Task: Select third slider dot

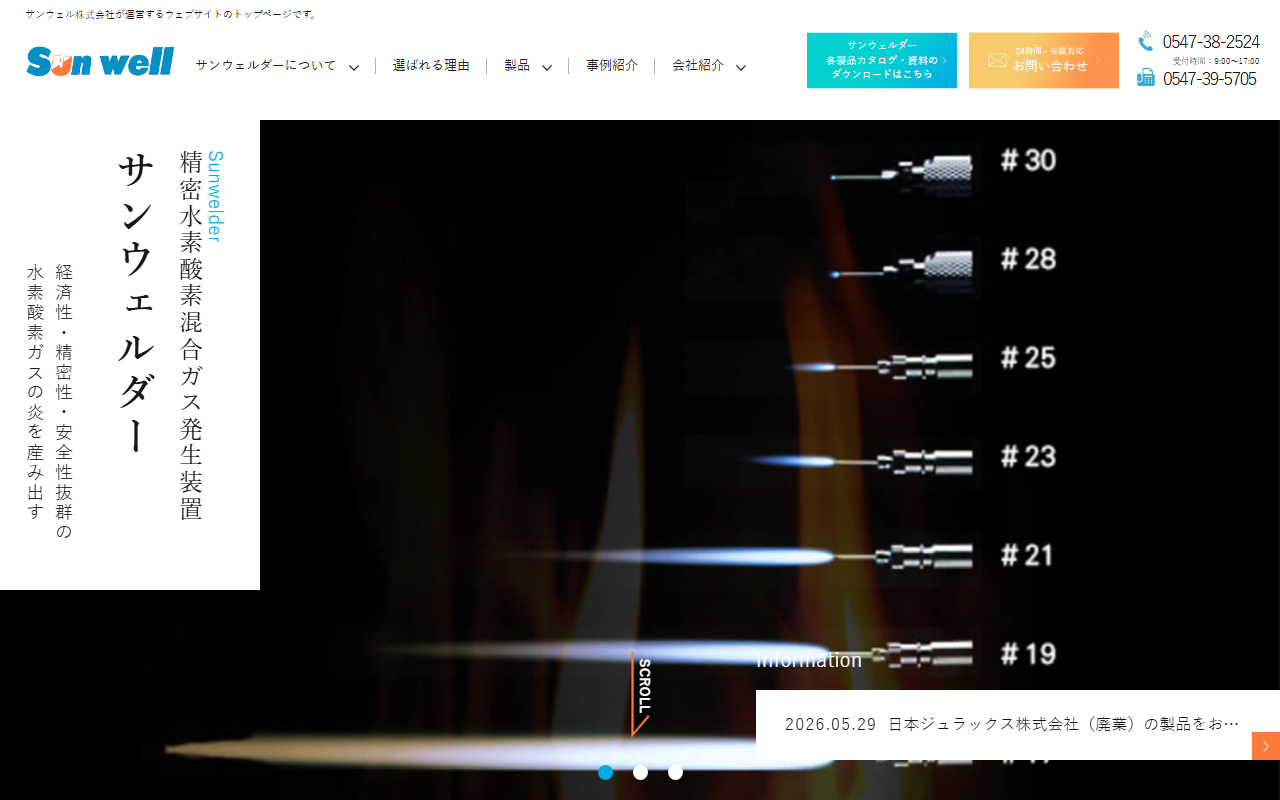Action: 675,772
